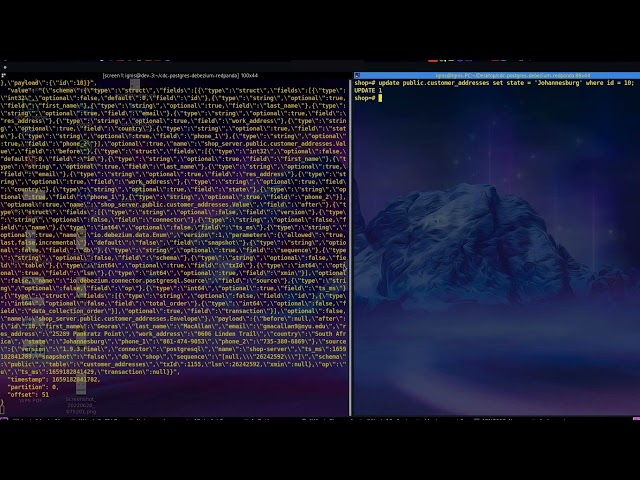The height and width of the screenshot is (480, 640).
Task: Open the left terminal window menu icon
Action: (x=3, y=76)
